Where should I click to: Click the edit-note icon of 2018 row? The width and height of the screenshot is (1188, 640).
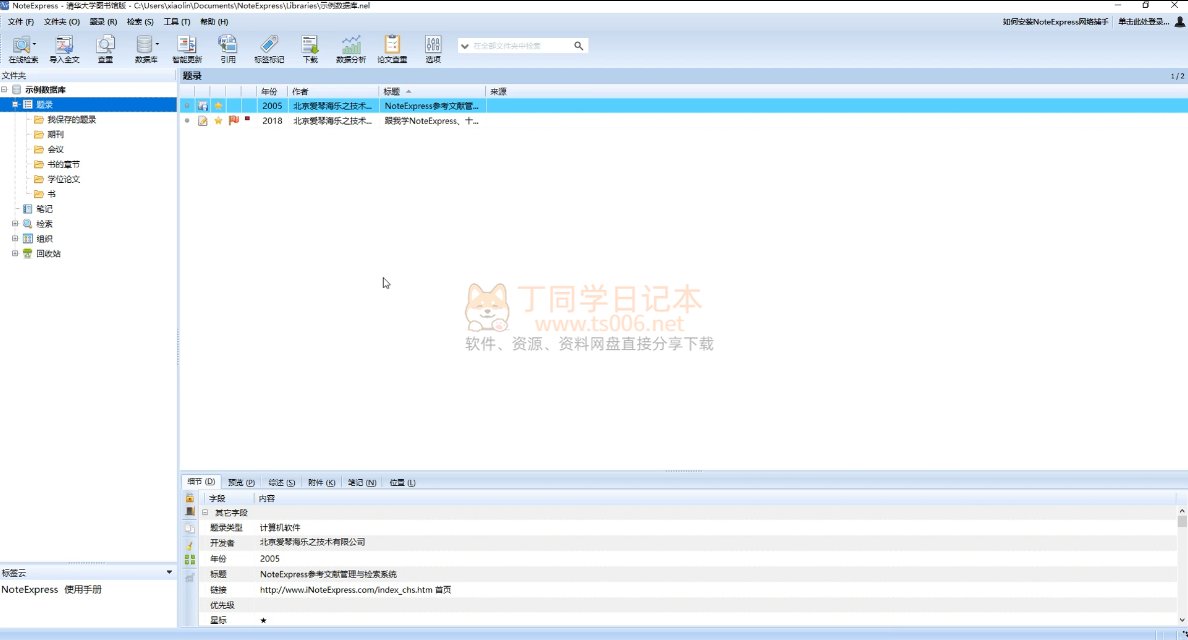pyautogui.click(x=202, y=120)
